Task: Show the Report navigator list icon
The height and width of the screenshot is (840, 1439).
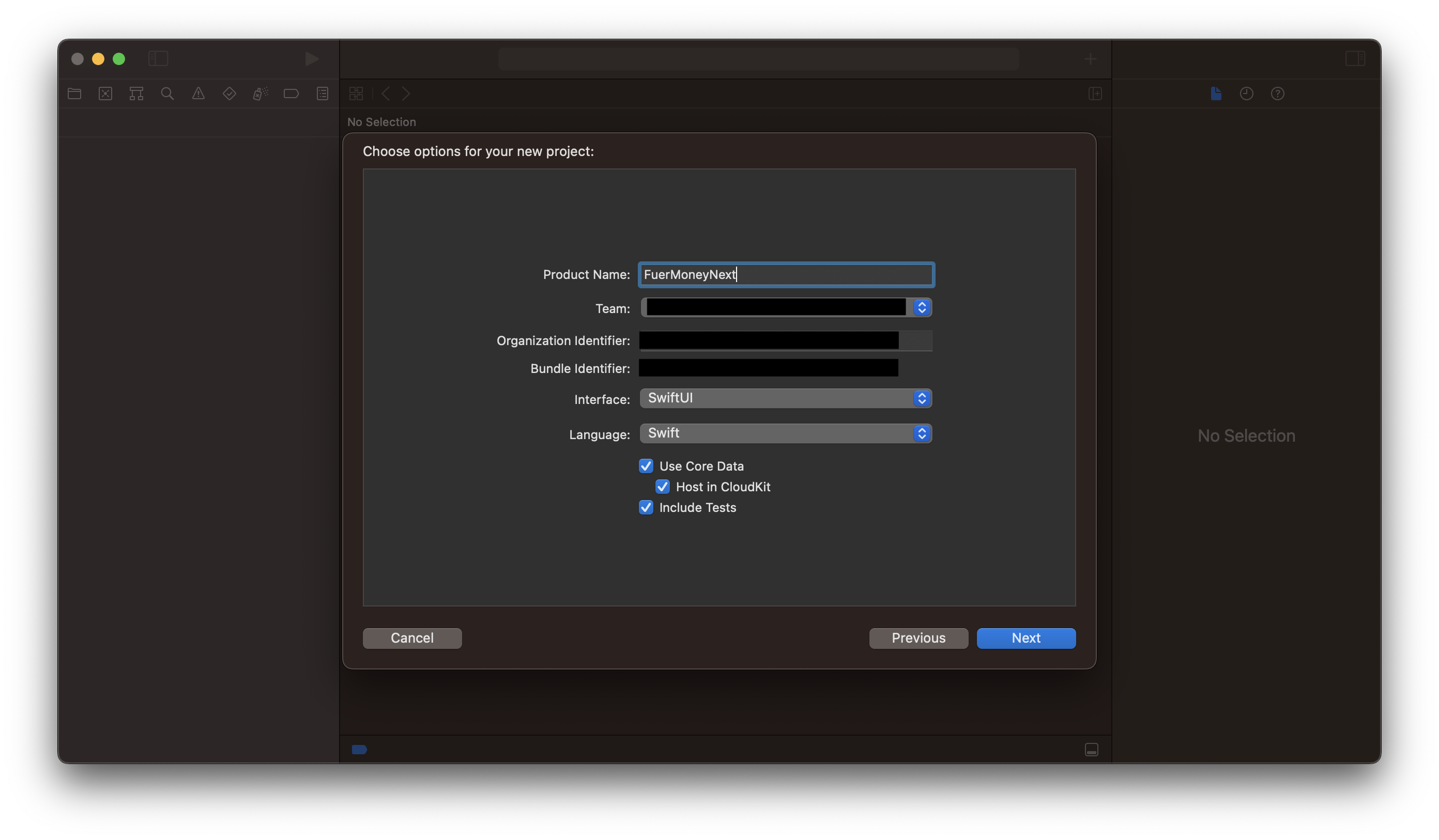Action: pos(322,93)
